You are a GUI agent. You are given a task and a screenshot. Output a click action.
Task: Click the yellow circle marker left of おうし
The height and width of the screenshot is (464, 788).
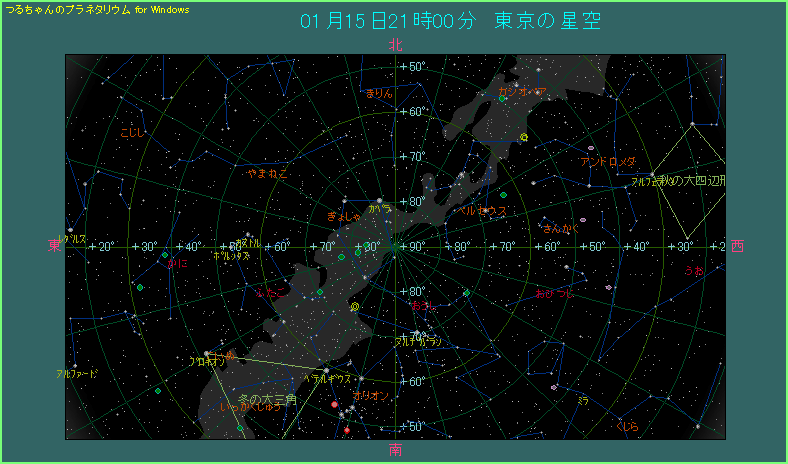(x=355, y=307)
